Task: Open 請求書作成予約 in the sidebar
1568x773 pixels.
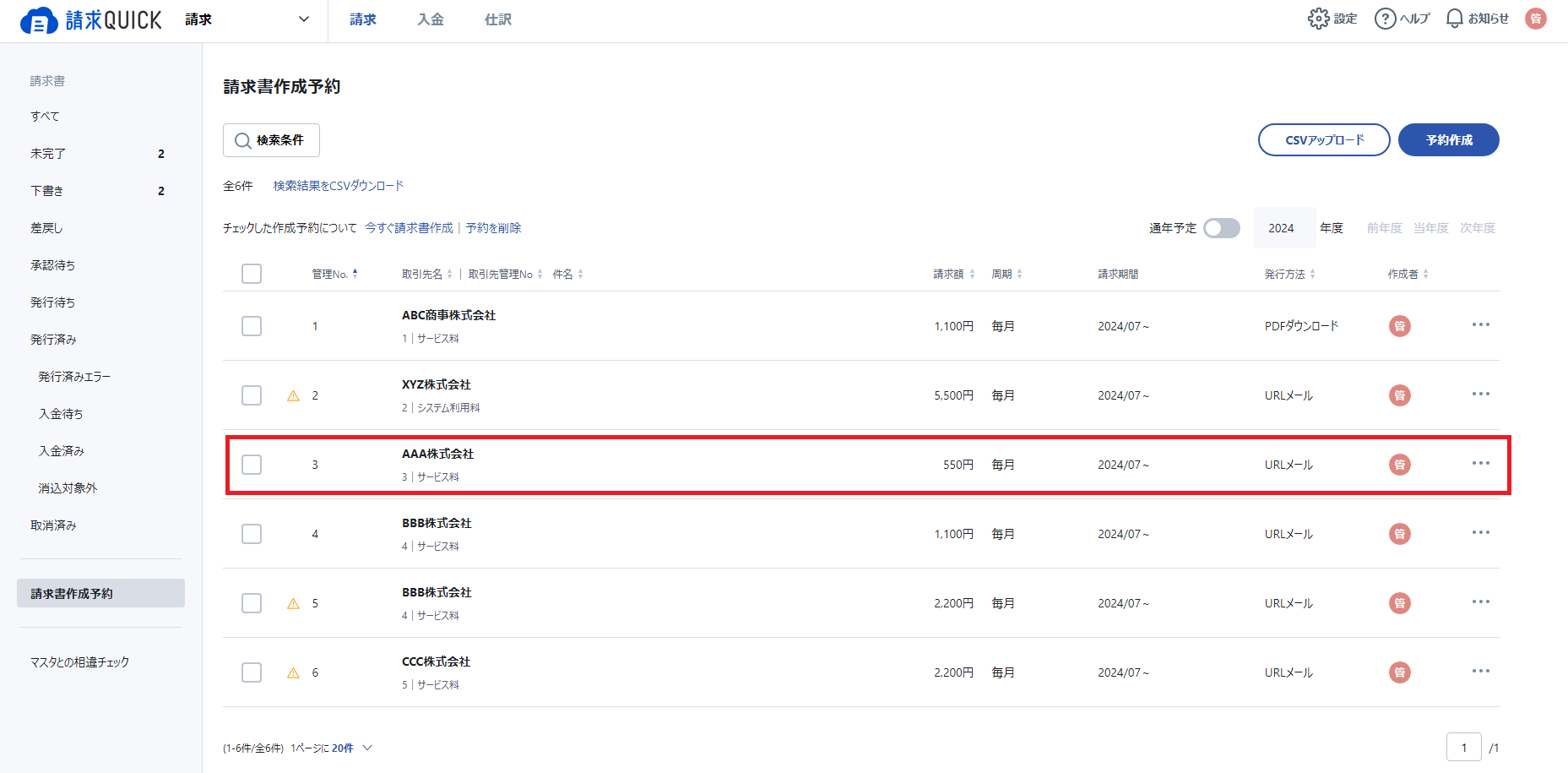Action: pos(100,593)
